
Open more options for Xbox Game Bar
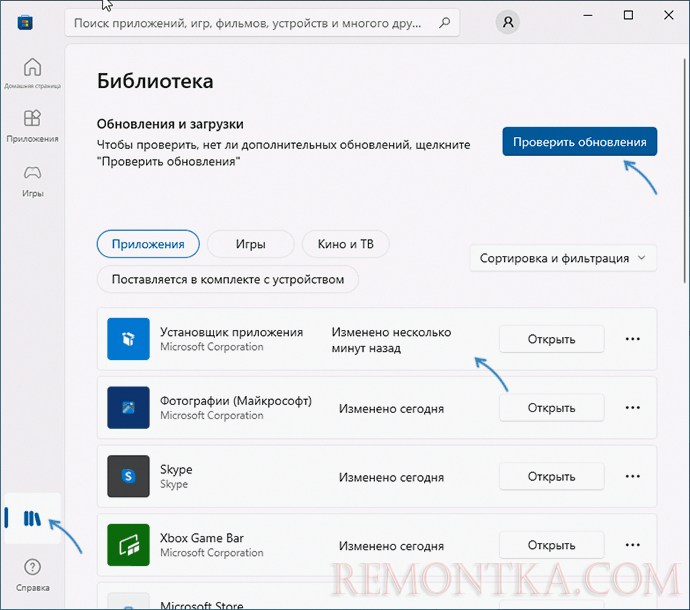633,545
